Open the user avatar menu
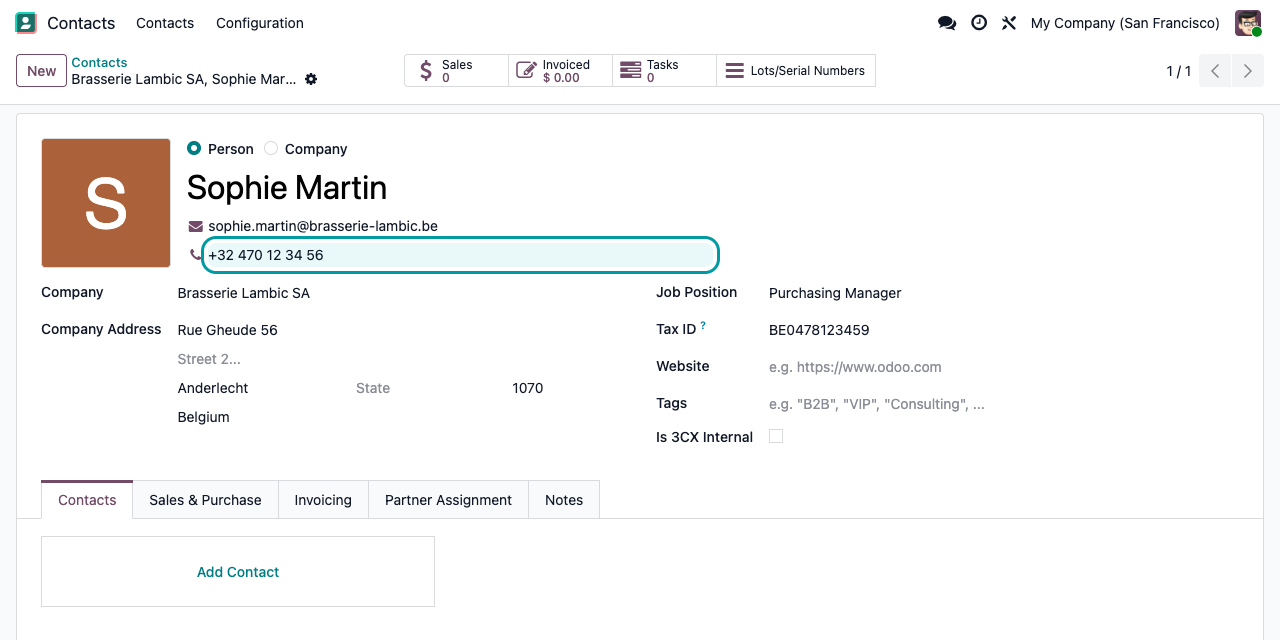Viewport: 1280px width, 640px height. [x=1248, y=23]
